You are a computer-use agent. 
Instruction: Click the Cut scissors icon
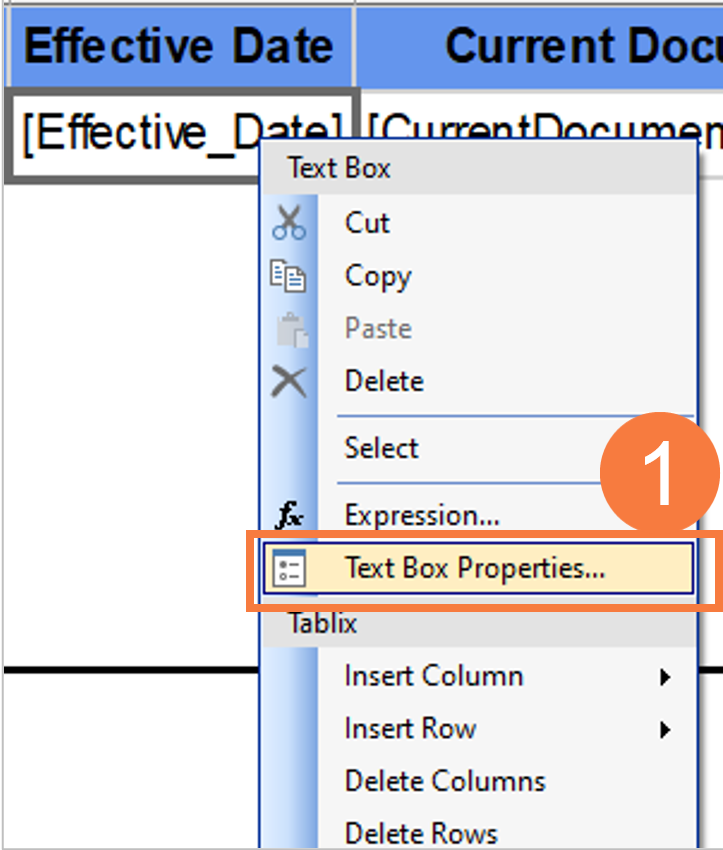pos(289,222)
